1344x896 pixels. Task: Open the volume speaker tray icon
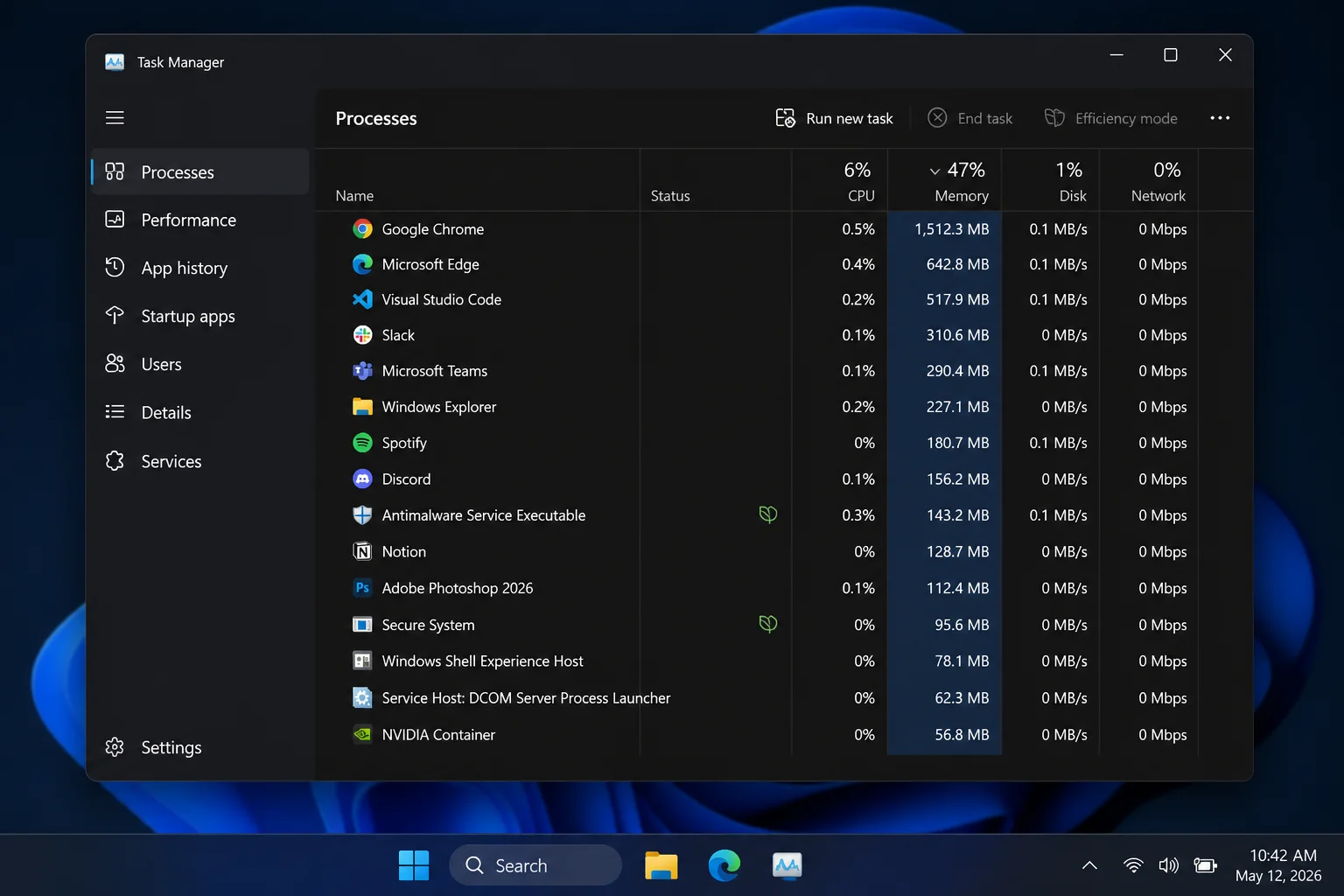tap(1169, 865)
